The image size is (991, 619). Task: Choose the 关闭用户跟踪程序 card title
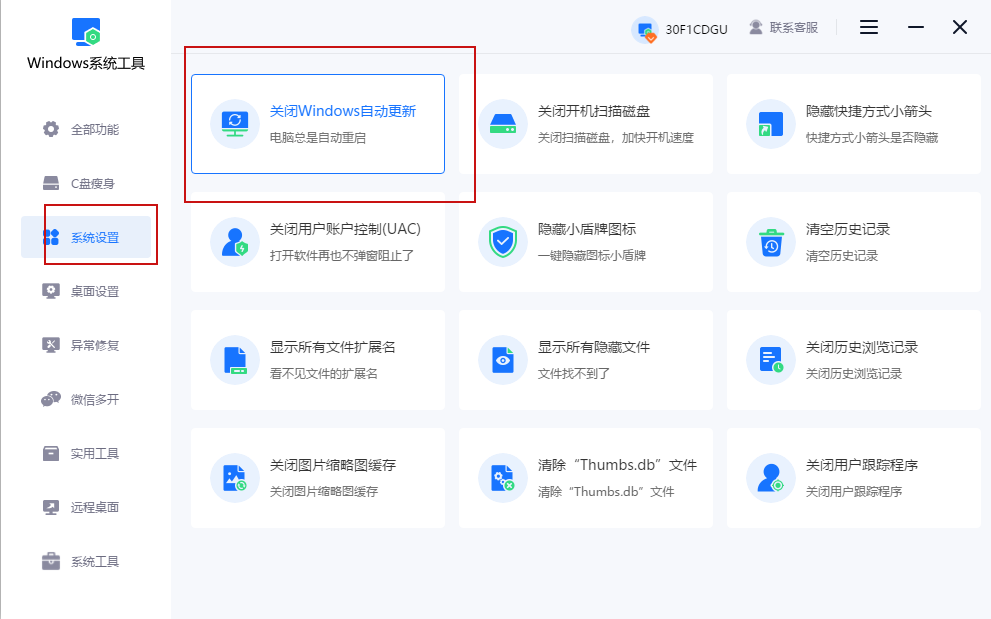click(861, 465)
